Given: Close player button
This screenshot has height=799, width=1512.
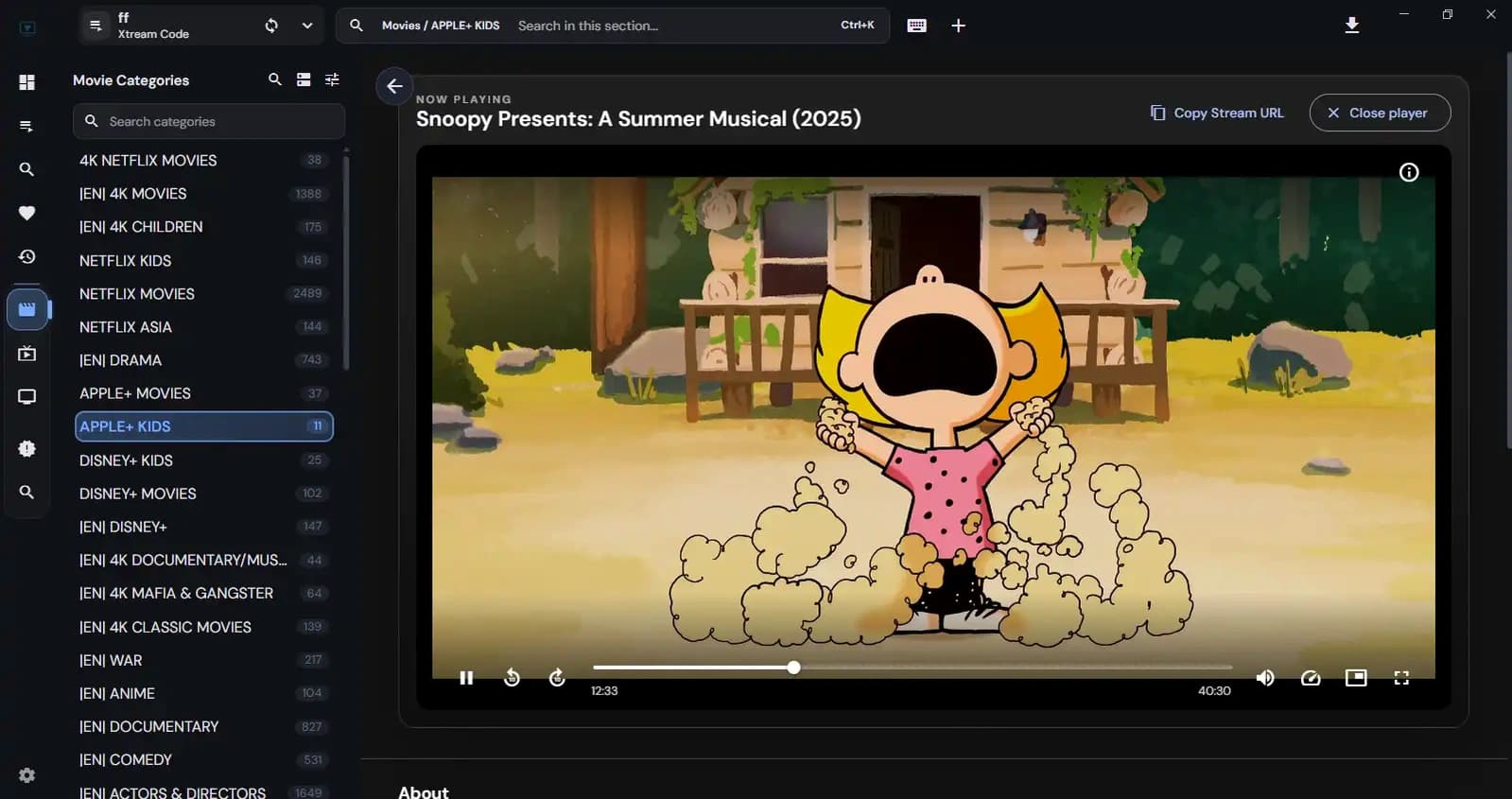Looking at the screenshot, I should click(x=1380, y=113).
